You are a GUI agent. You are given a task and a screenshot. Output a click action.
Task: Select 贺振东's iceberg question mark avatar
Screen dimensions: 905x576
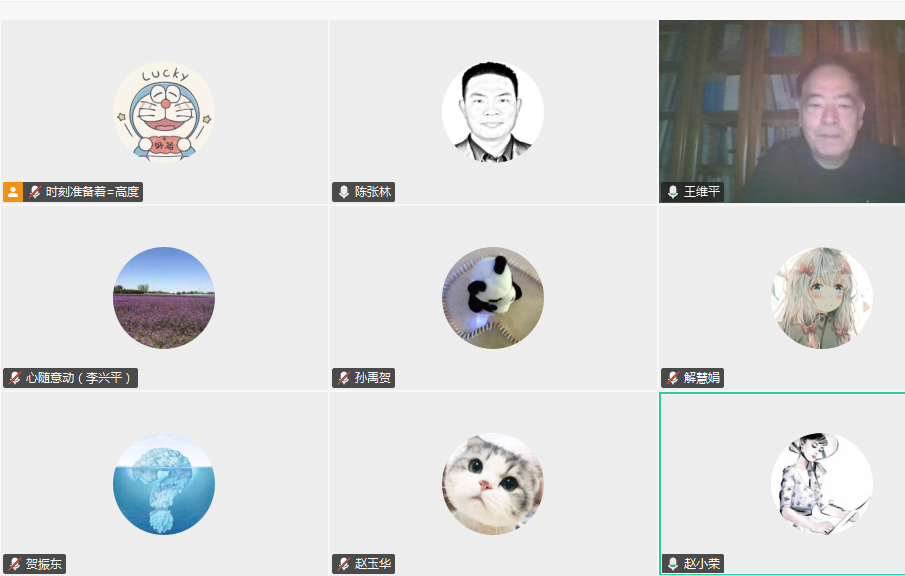(x=164, y=484)
